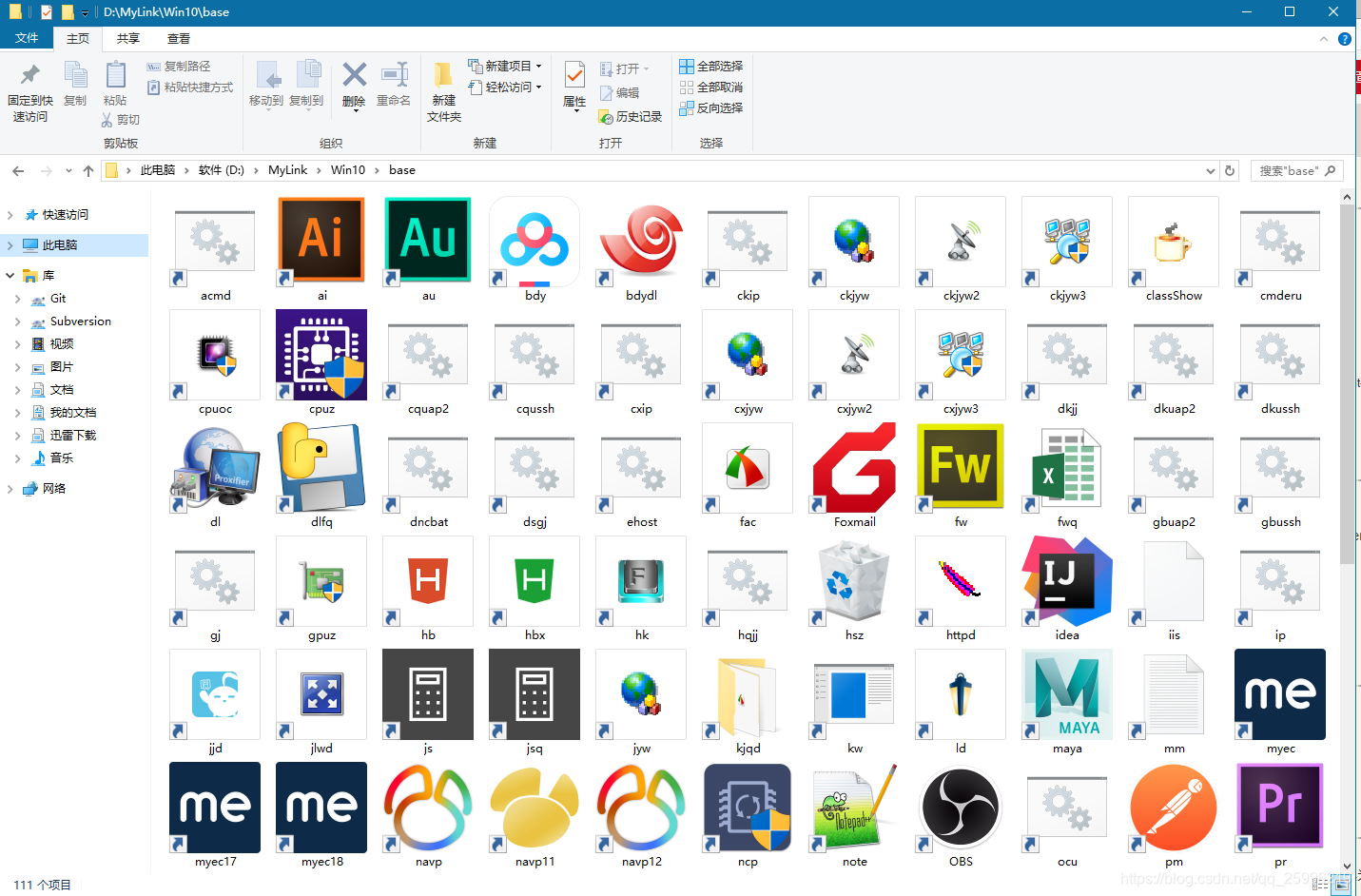Select the Foxmail shortcut icon
Screen dimensions: 1361x896
[854, 468]
